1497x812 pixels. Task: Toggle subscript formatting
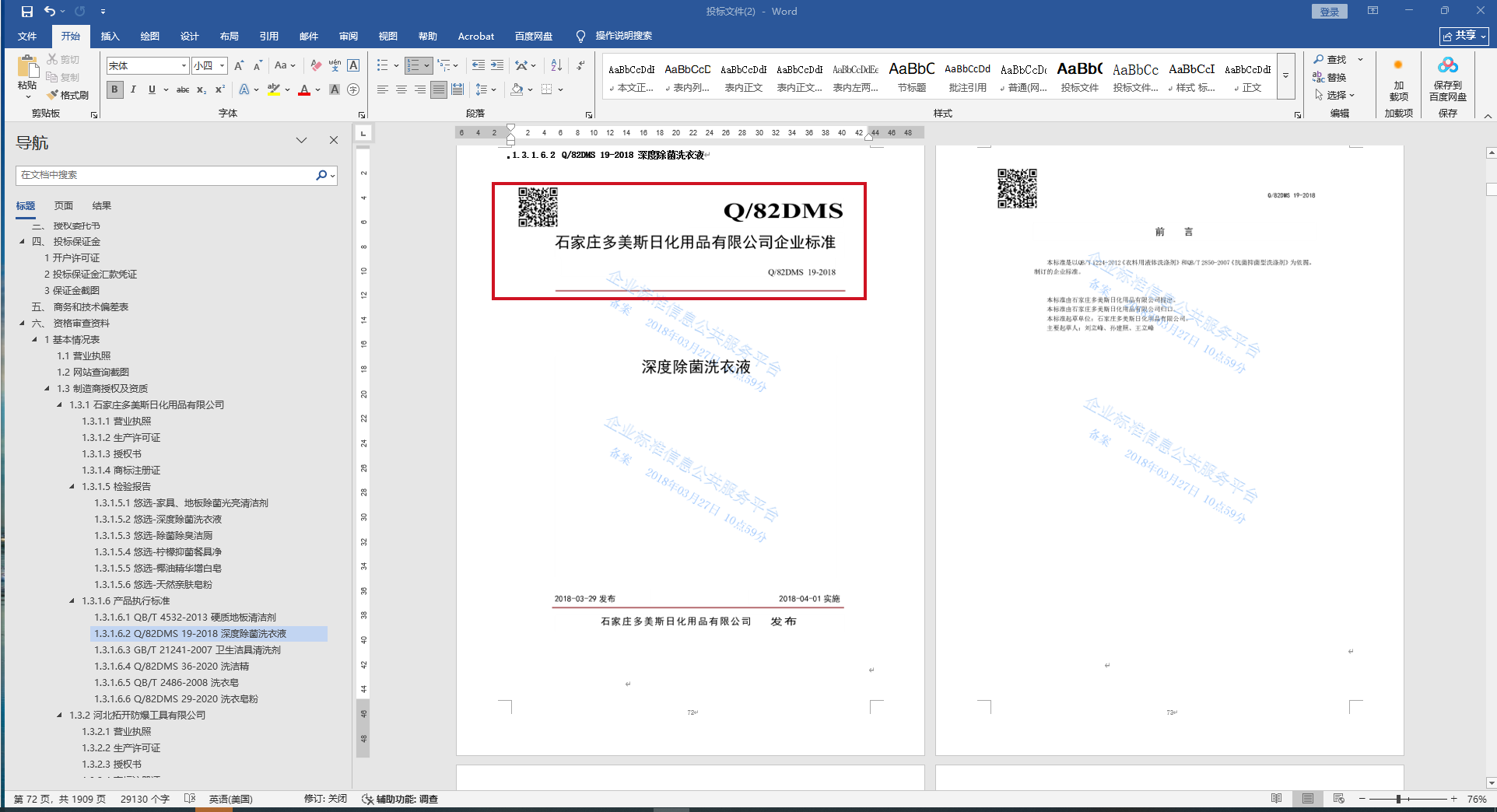coord(202,89)
